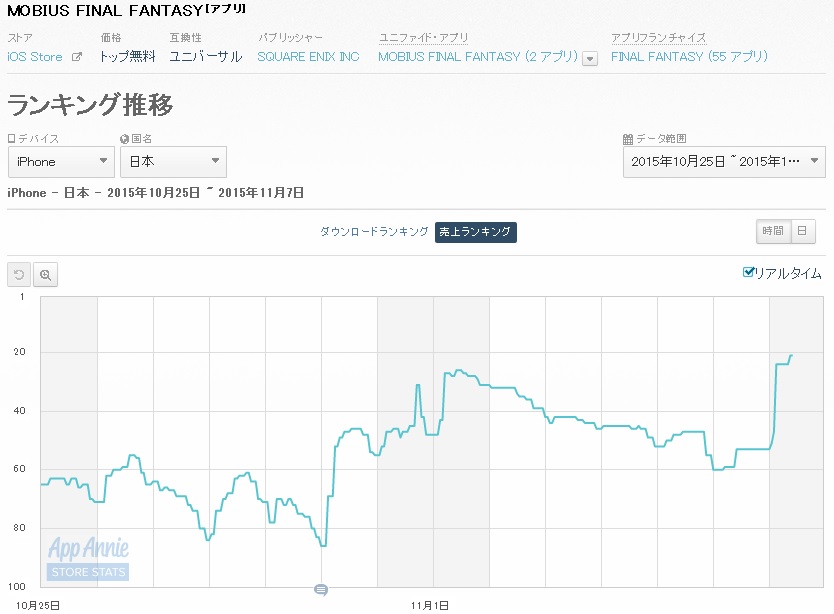This screenshot has height=614, width=834.
Task: Expand the unified app dropdown arrow
Action: pos(590,59)
